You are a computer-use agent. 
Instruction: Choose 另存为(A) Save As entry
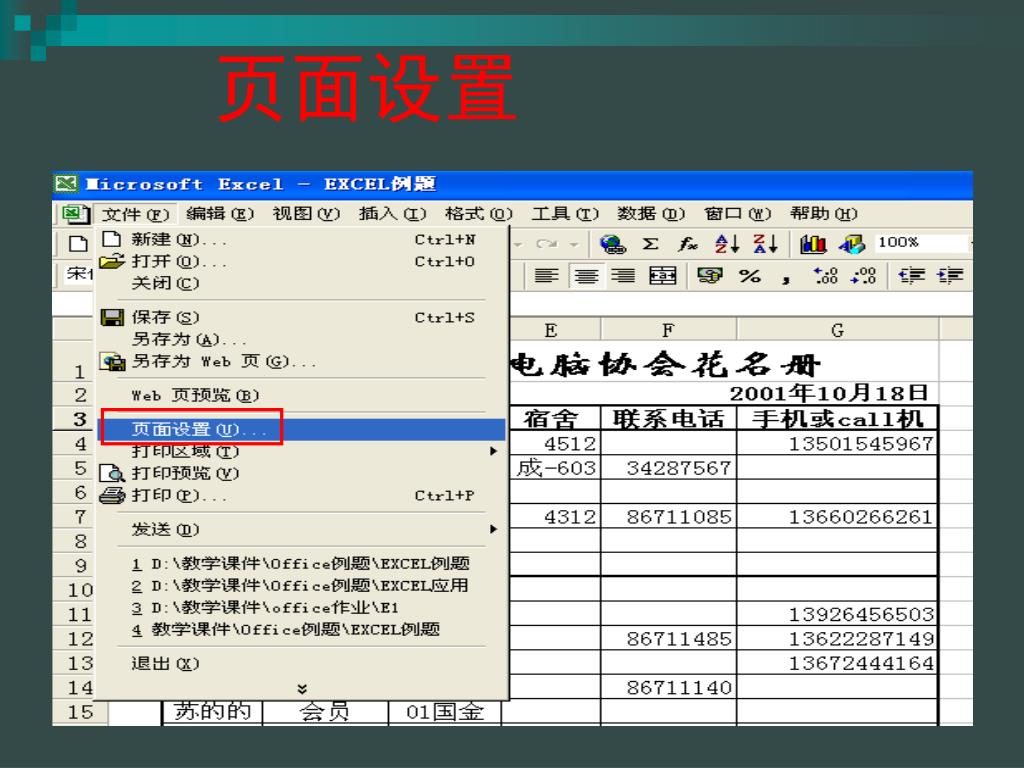[301, 340]
